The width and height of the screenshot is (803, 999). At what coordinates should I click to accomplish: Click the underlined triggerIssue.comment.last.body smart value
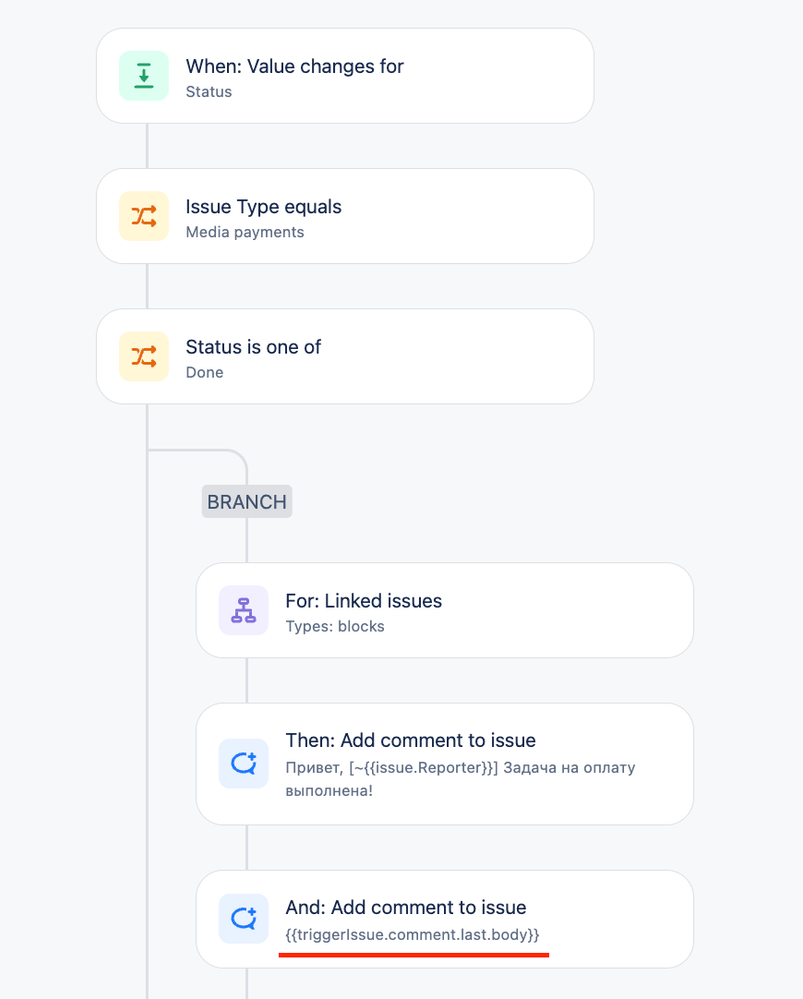pyautogui.click(x=412, y=935)
